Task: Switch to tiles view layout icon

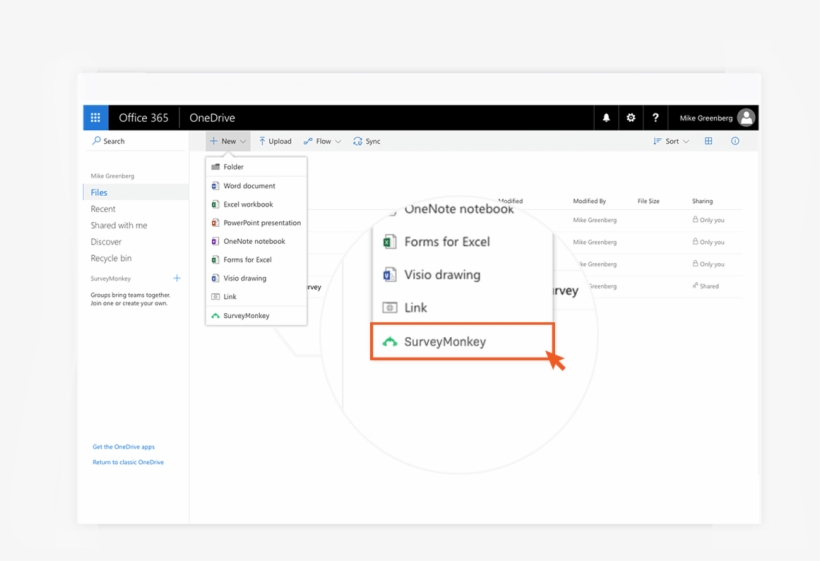Action: (x=709, y=141)
